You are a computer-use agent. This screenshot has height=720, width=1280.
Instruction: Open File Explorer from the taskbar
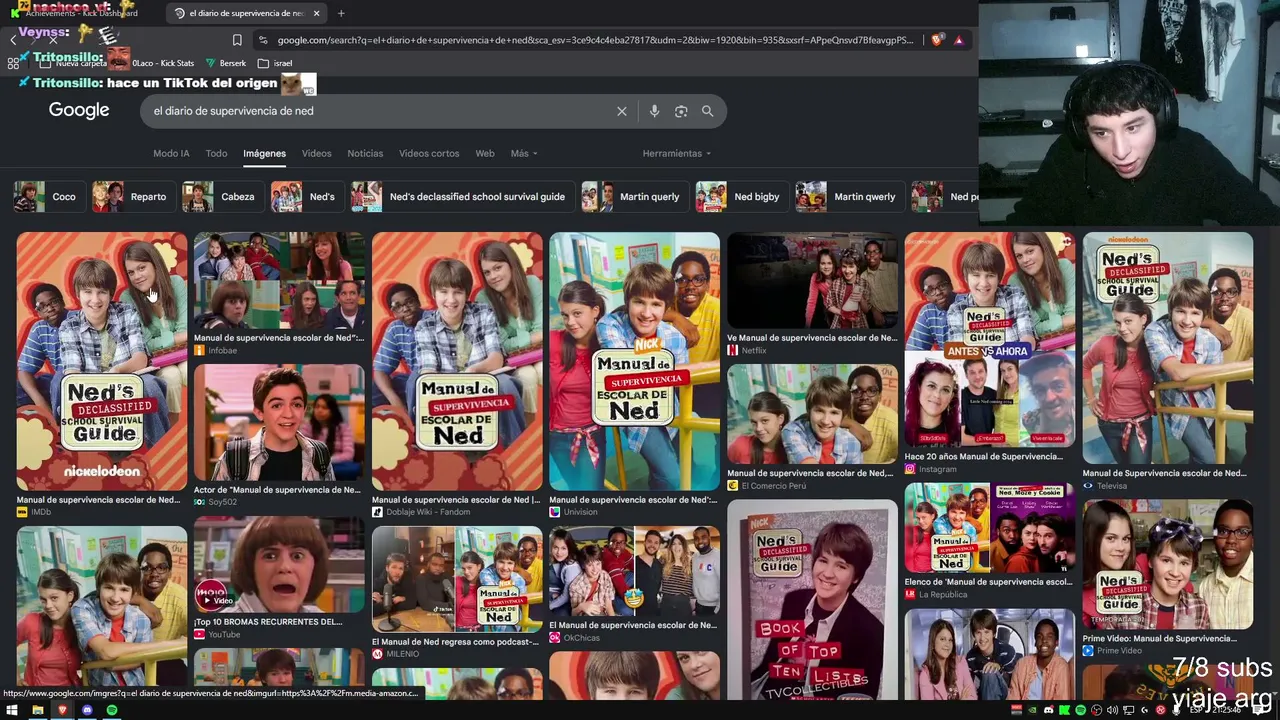[x=37, y=710]
